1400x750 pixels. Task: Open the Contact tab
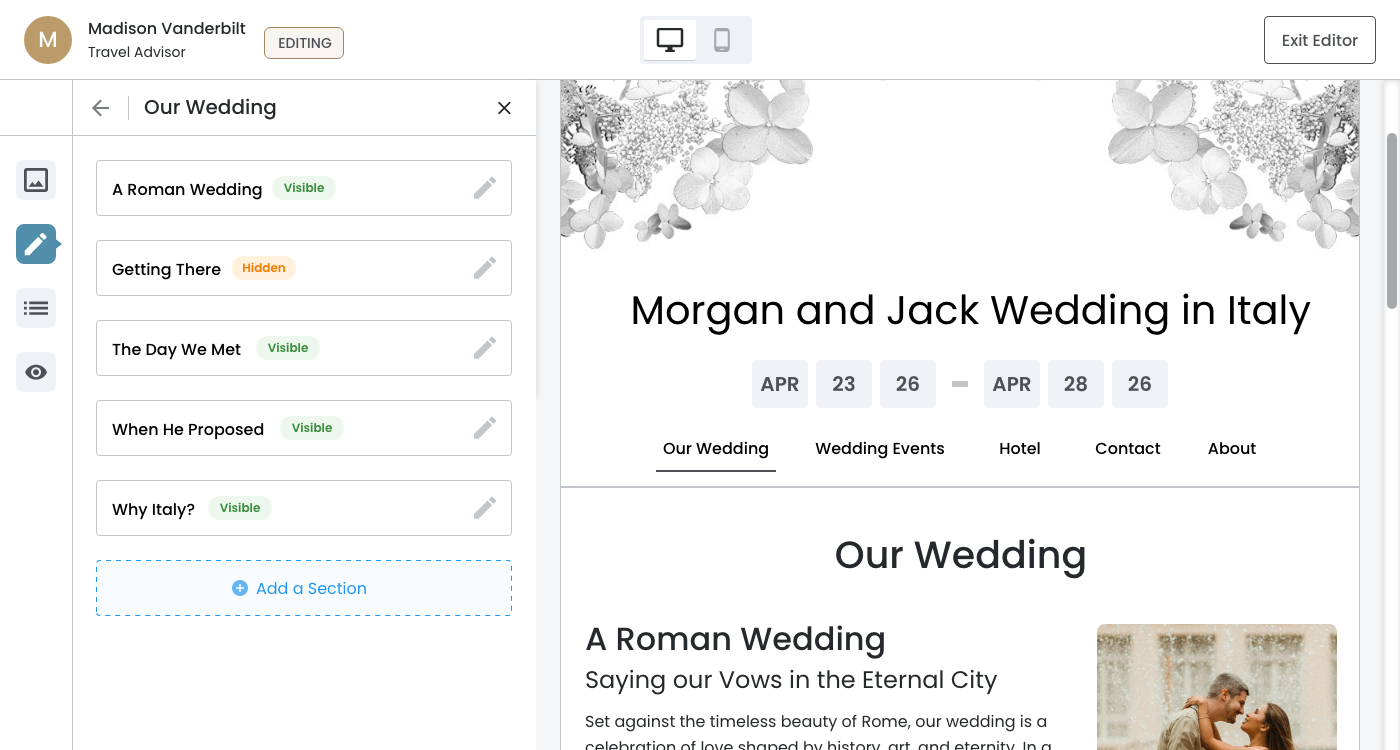click(x=1127, y=448)
